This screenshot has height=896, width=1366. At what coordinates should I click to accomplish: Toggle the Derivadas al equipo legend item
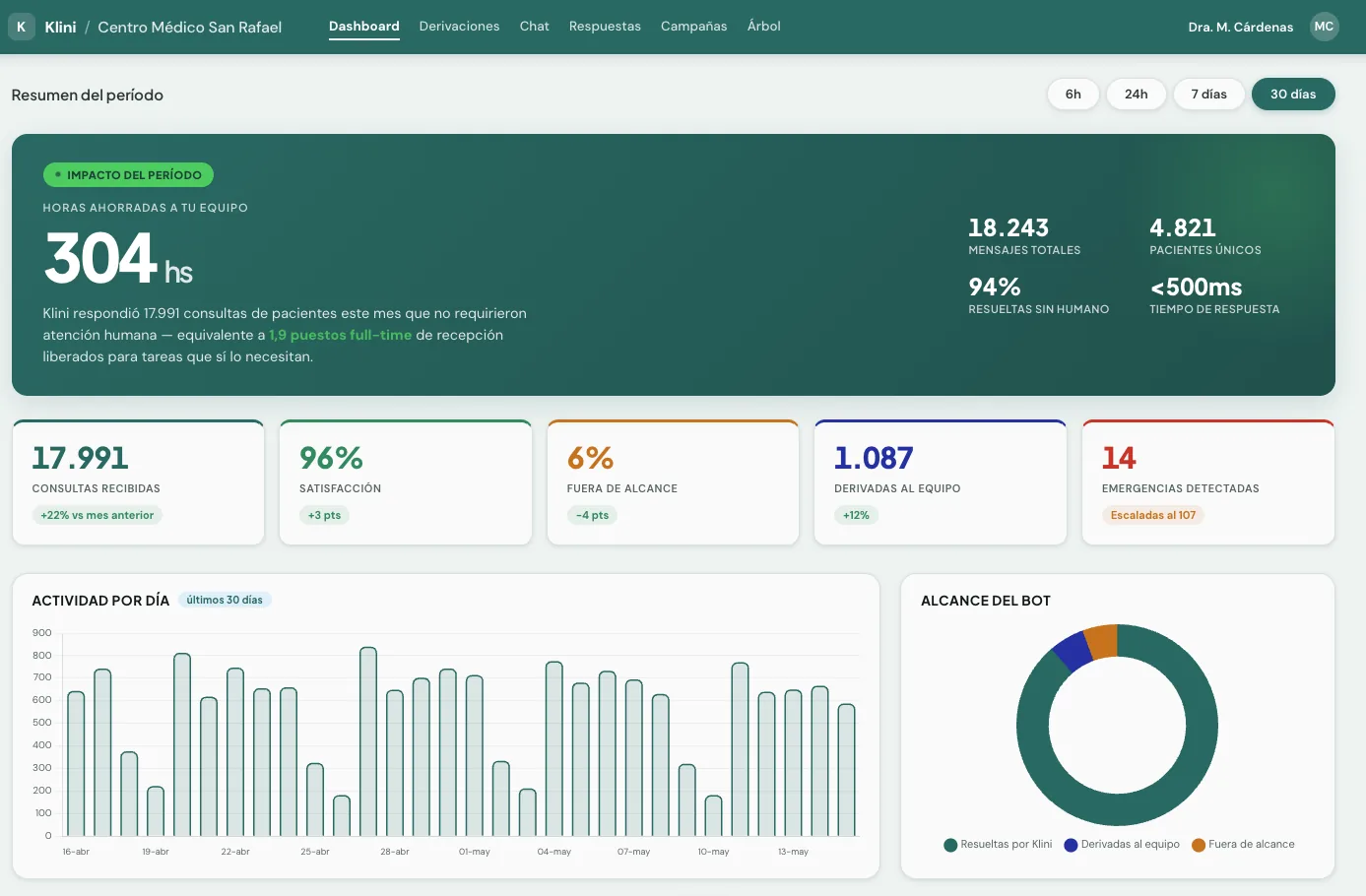pos(1122,845)
